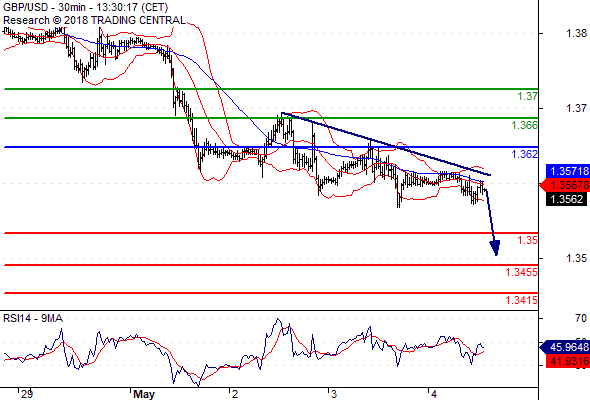Click the RSI value tag 45.9648

566,347
